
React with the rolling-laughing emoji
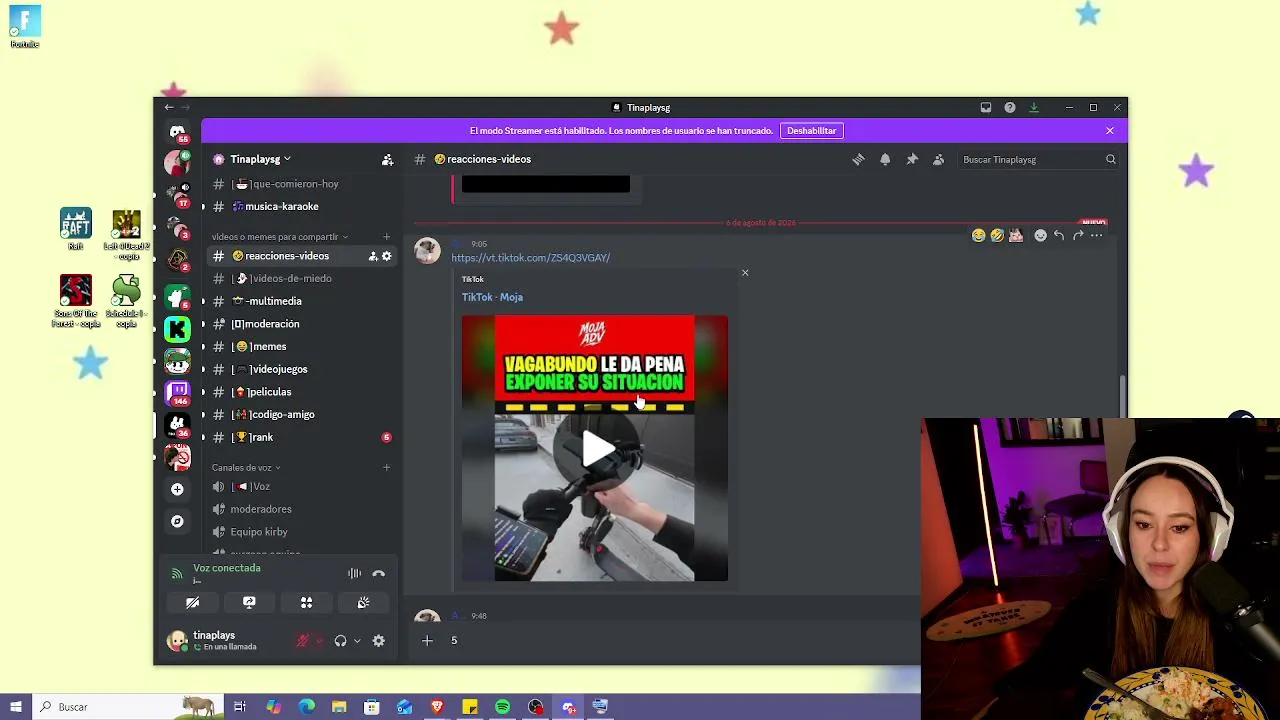997,235
